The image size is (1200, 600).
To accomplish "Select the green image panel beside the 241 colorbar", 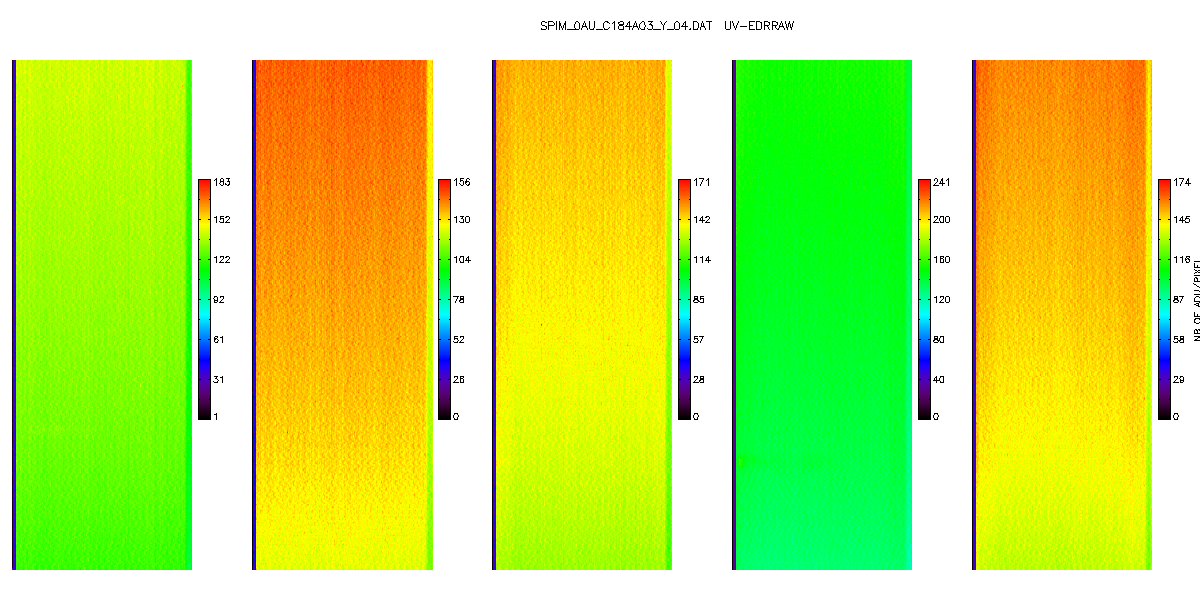I will (x=822, y=315).
